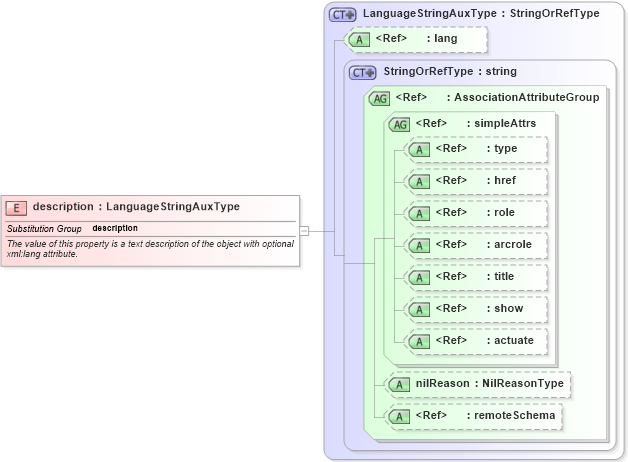Click the ': type' attribute label

pos(502,149)
